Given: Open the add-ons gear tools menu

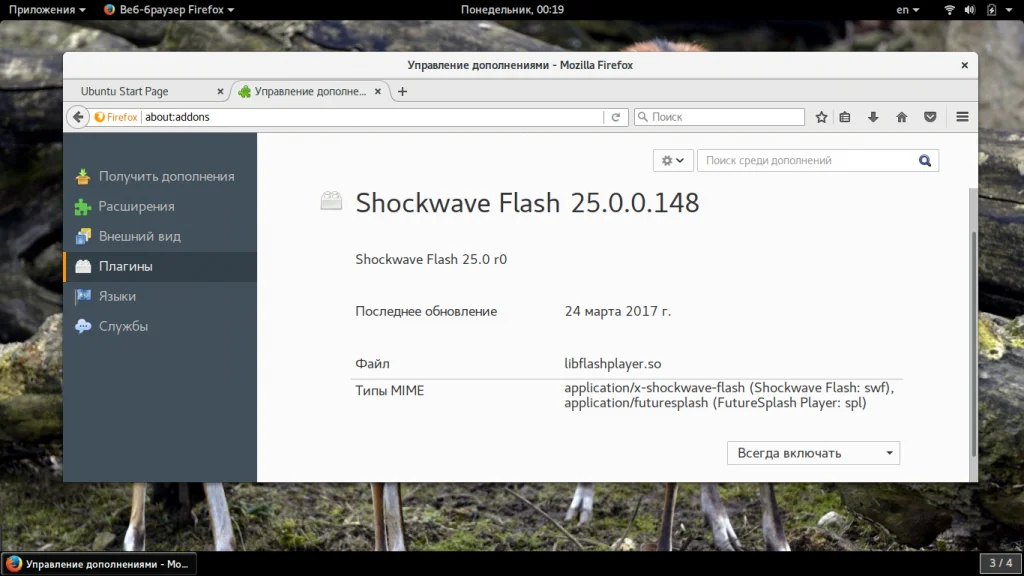Looking at the screenshot, I should (x=673, y=160).
